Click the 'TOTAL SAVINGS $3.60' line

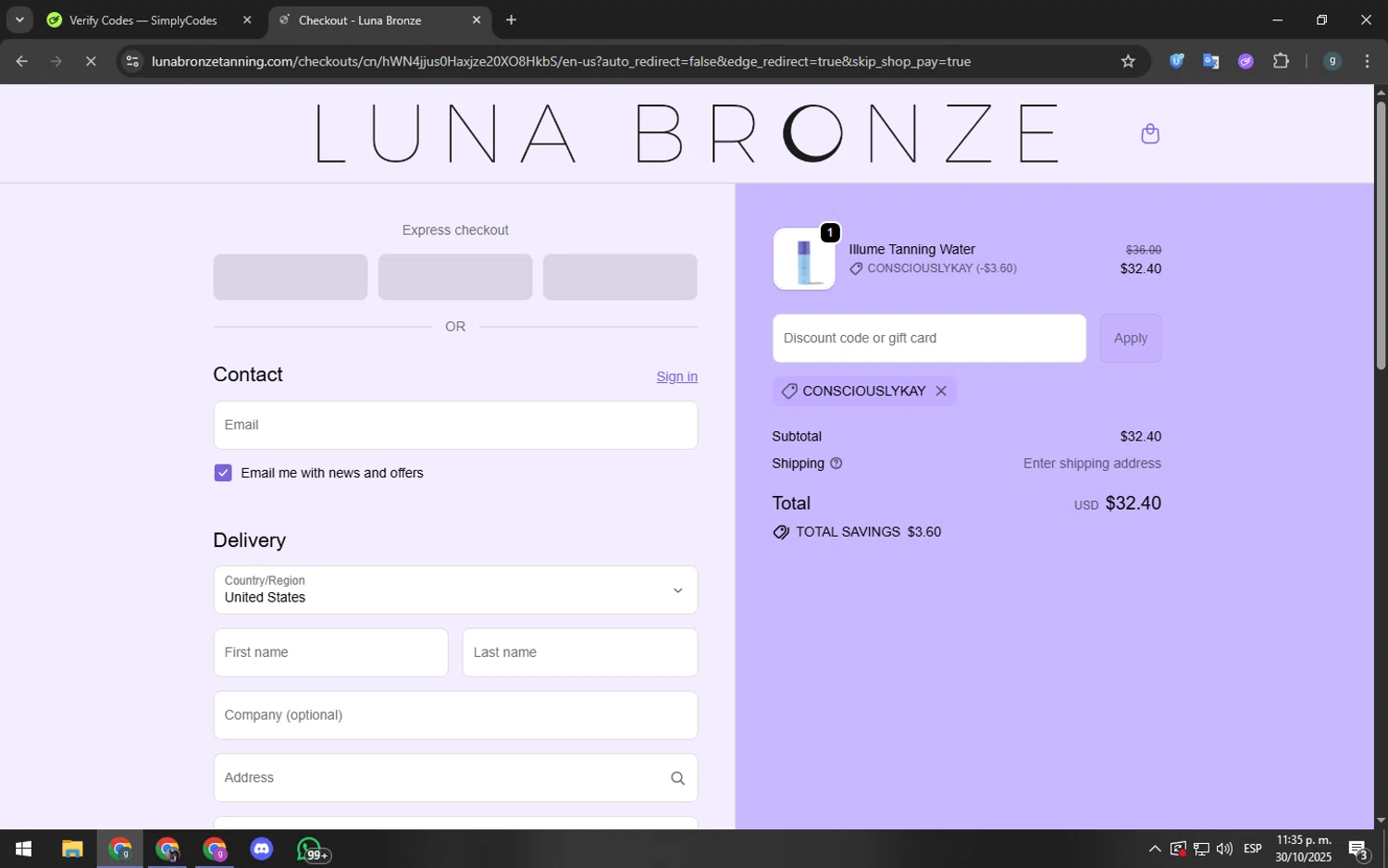click(x=857, y=532)
